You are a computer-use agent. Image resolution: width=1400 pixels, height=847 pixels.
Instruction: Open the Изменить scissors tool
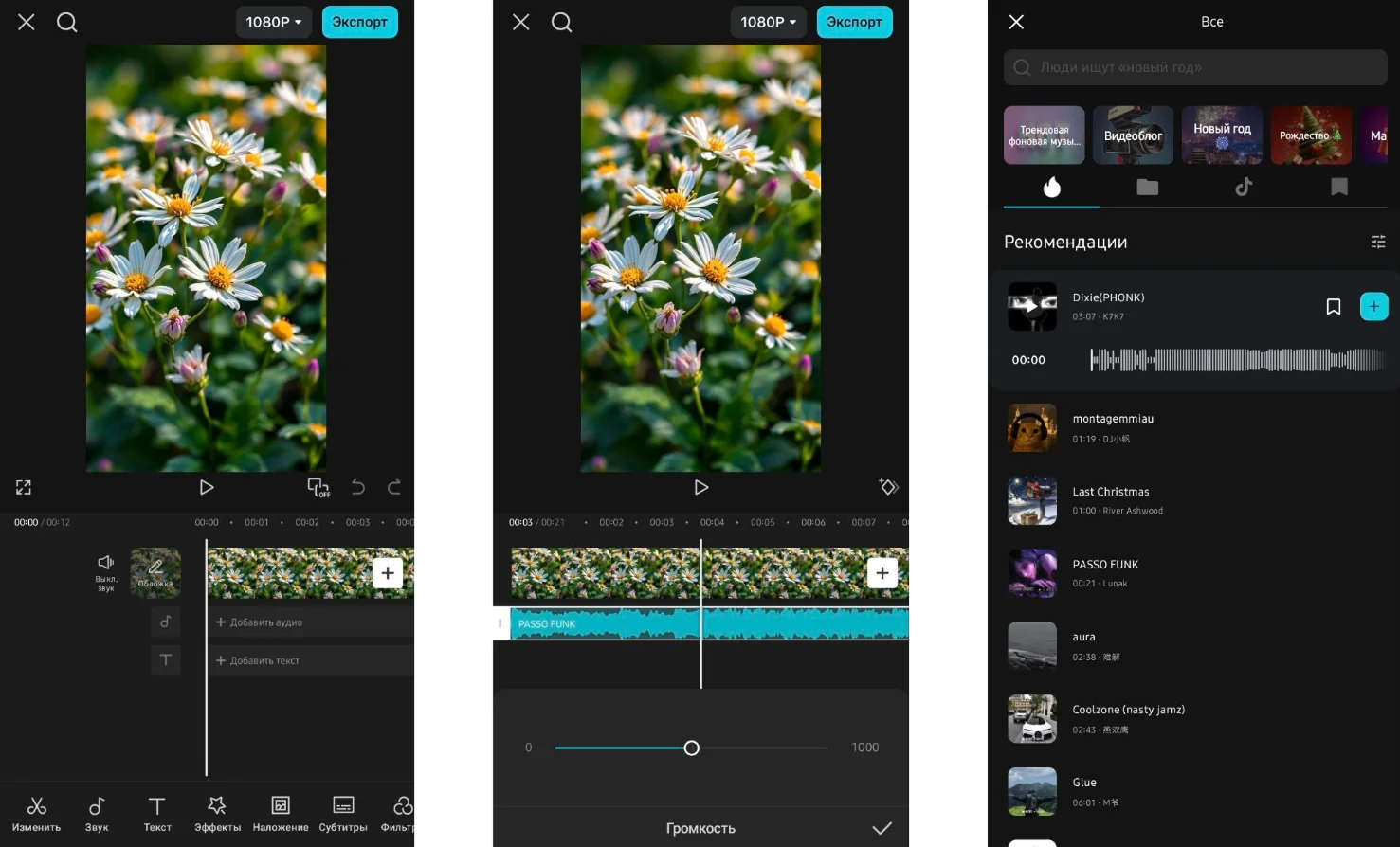point(36,813)
